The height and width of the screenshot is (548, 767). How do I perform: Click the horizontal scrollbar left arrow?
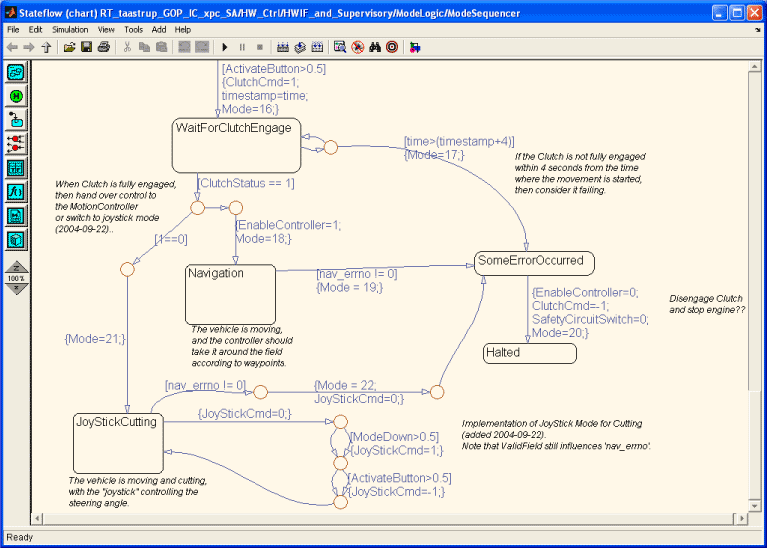coord(37,518)
